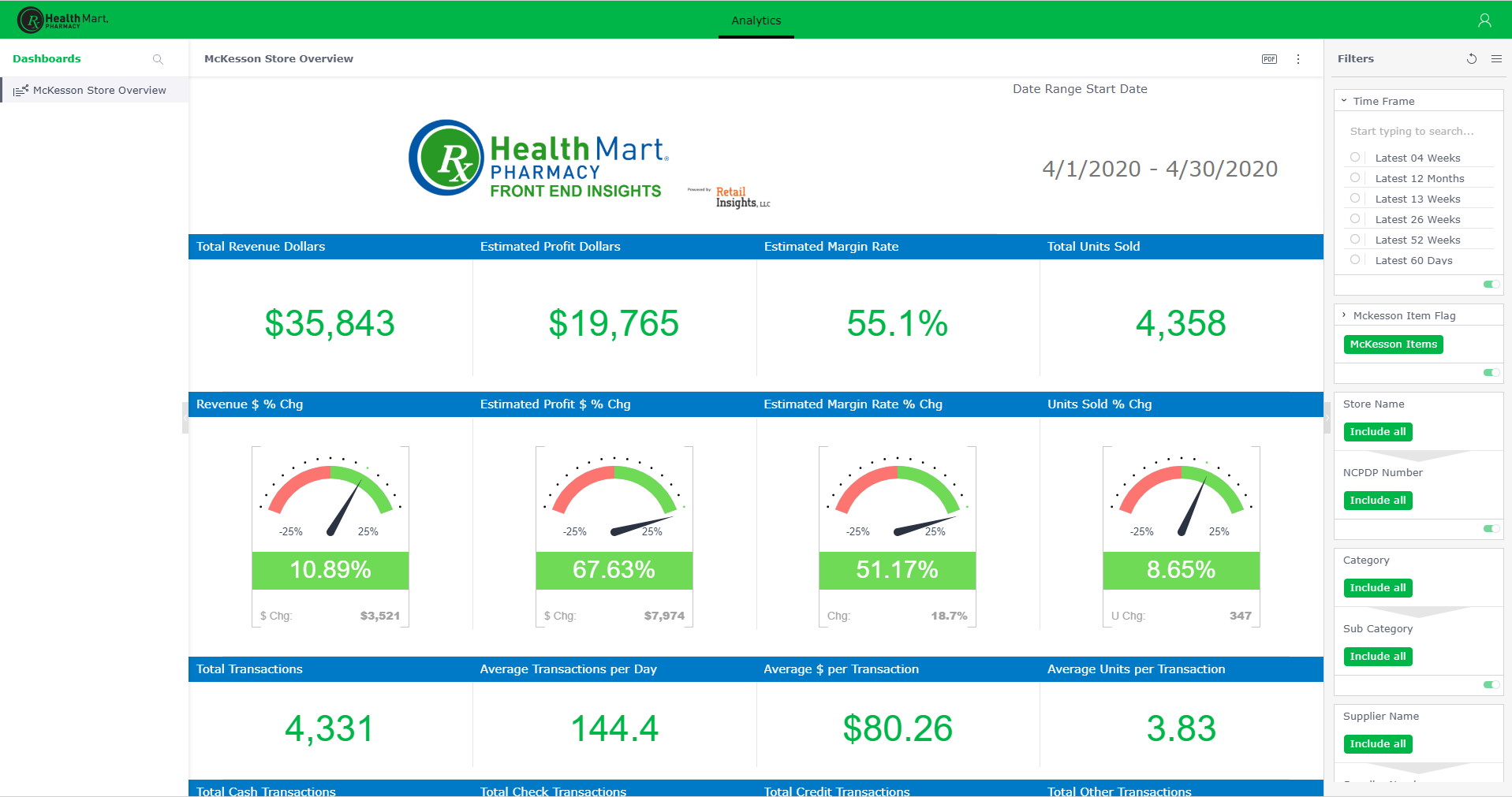Click the PDF export icon
Viewport: 1512px width, 797px height.
click(1269, 58)
